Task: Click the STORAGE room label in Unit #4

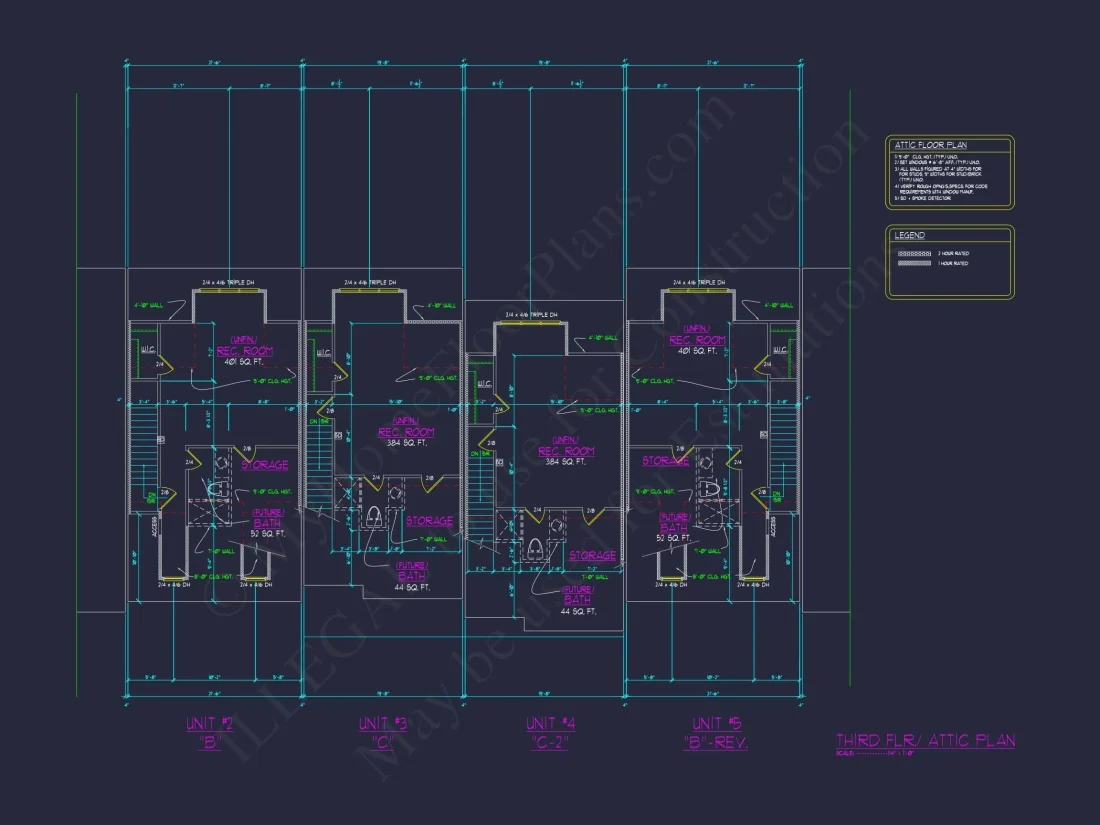Action: [592, 553]
